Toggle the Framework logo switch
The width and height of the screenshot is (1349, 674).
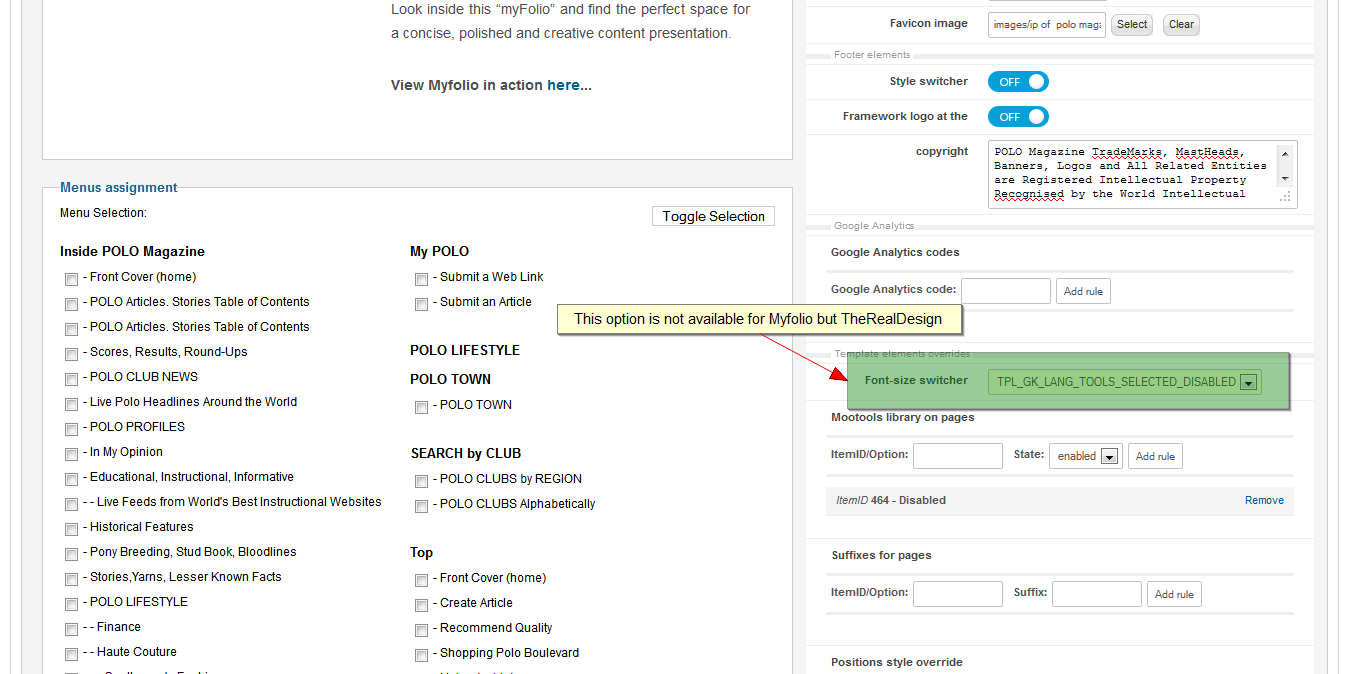pyautogui.click(x=1018, y=117)
